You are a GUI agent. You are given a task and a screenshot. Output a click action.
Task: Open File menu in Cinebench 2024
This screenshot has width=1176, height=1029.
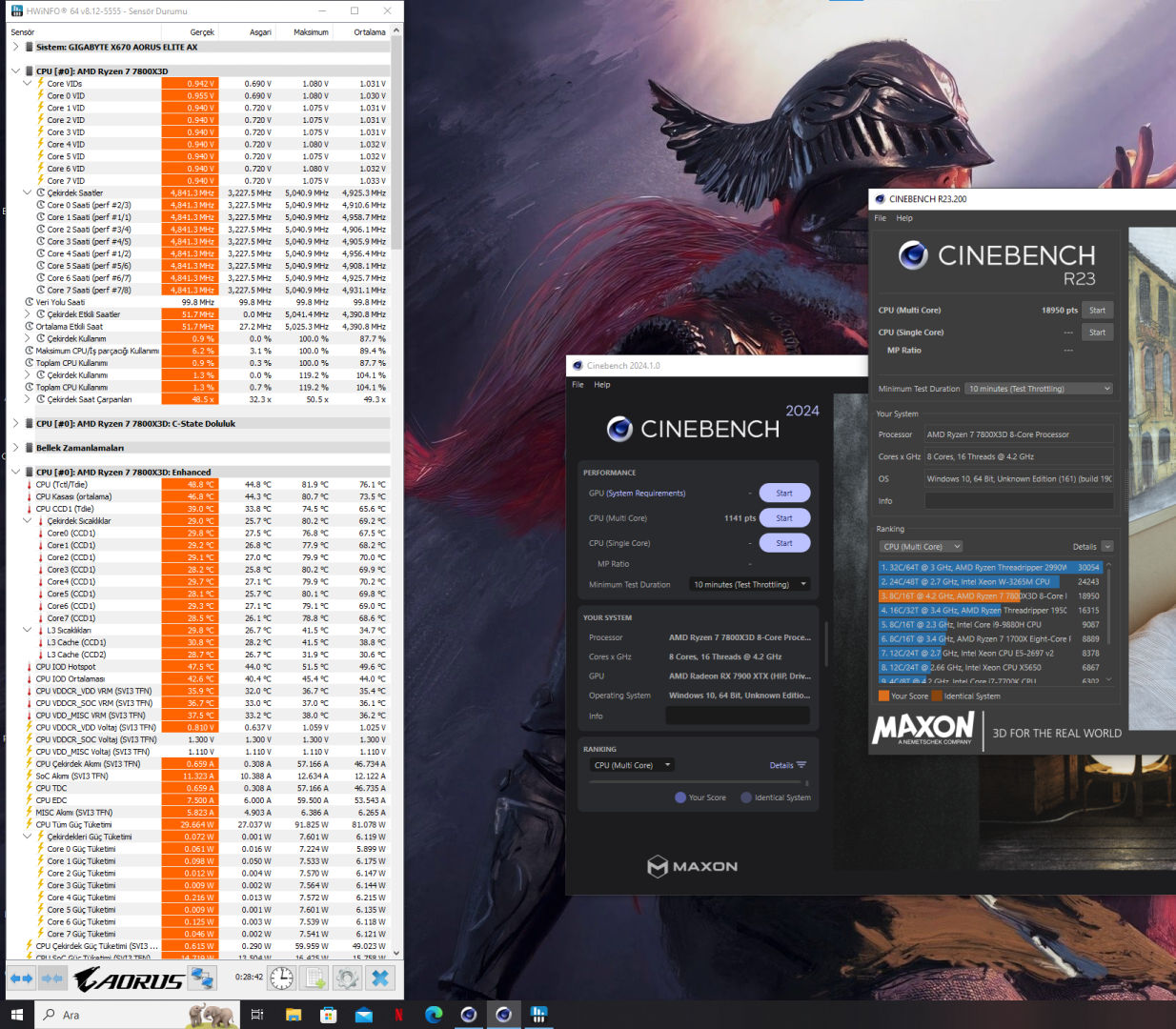point(578,385)
